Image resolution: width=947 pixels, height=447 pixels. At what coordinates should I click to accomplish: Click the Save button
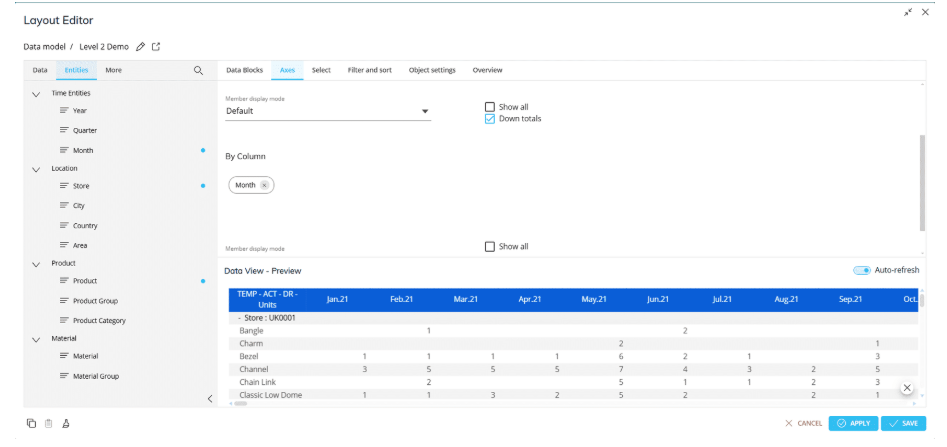[904, 423]
